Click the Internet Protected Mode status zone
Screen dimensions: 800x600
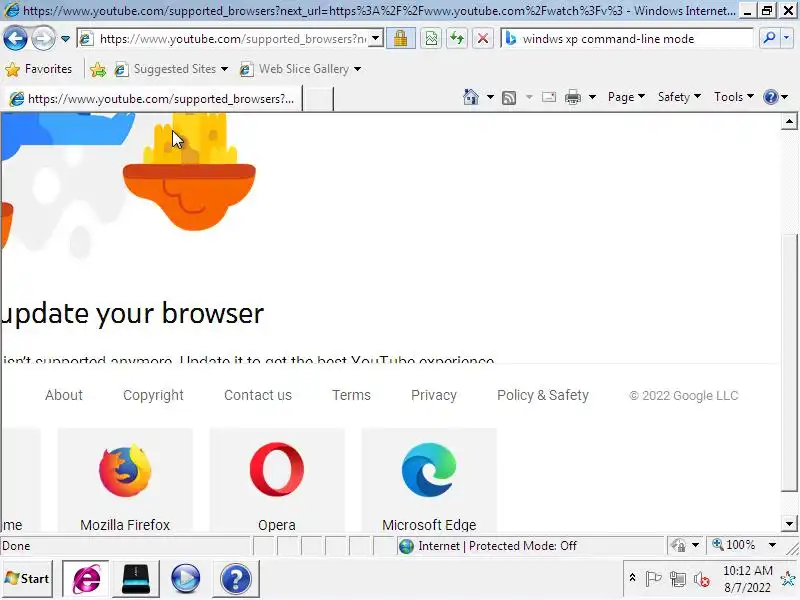[530, 546]
